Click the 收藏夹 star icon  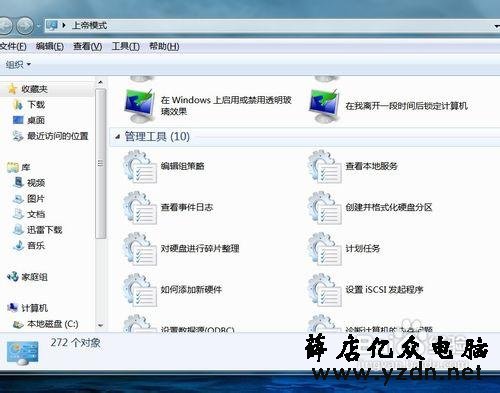pyautogui.click(x=12, y=89)
